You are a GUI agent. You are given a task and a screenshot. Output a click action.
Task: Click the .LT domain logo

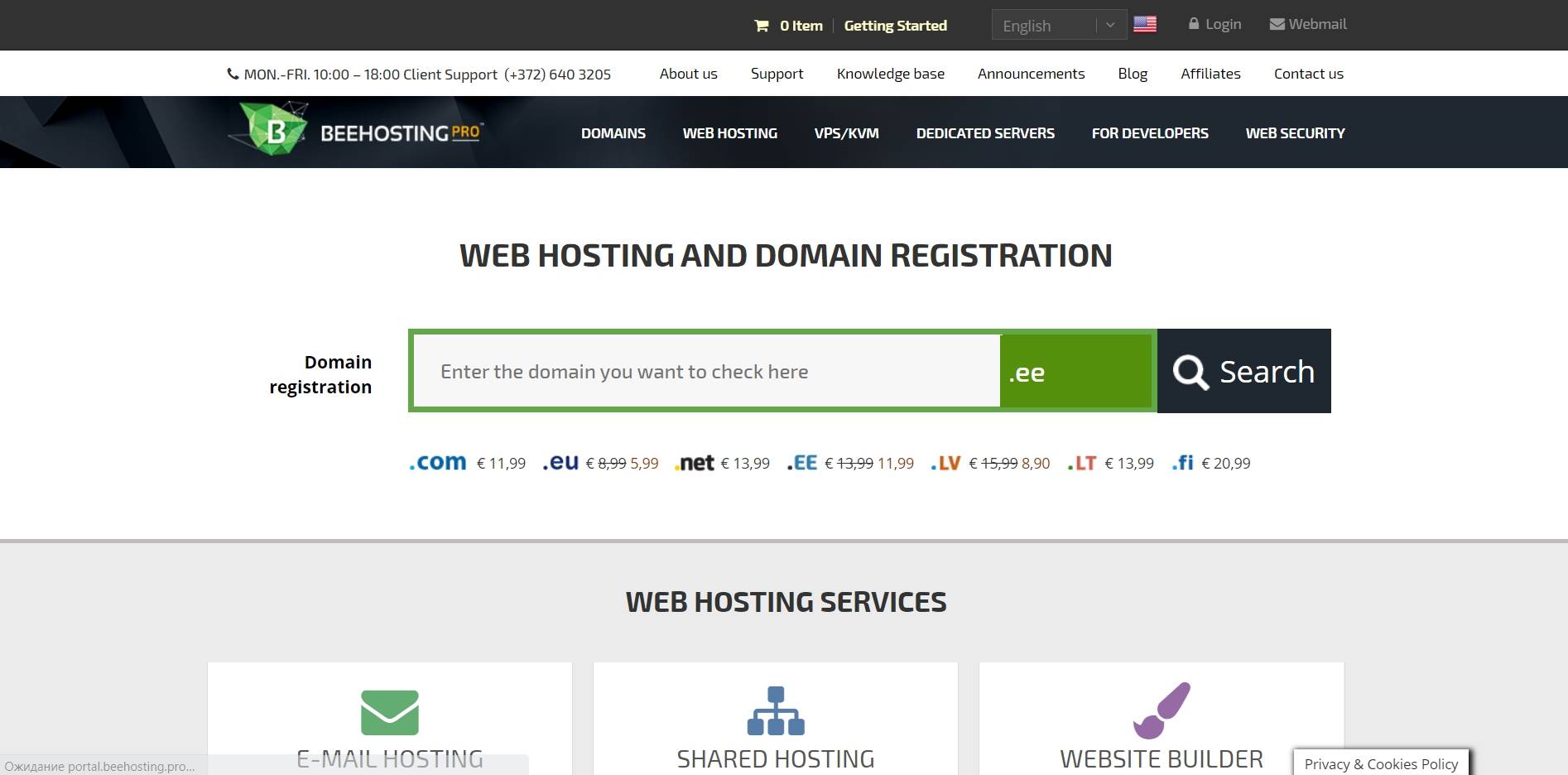[1082, 463]
